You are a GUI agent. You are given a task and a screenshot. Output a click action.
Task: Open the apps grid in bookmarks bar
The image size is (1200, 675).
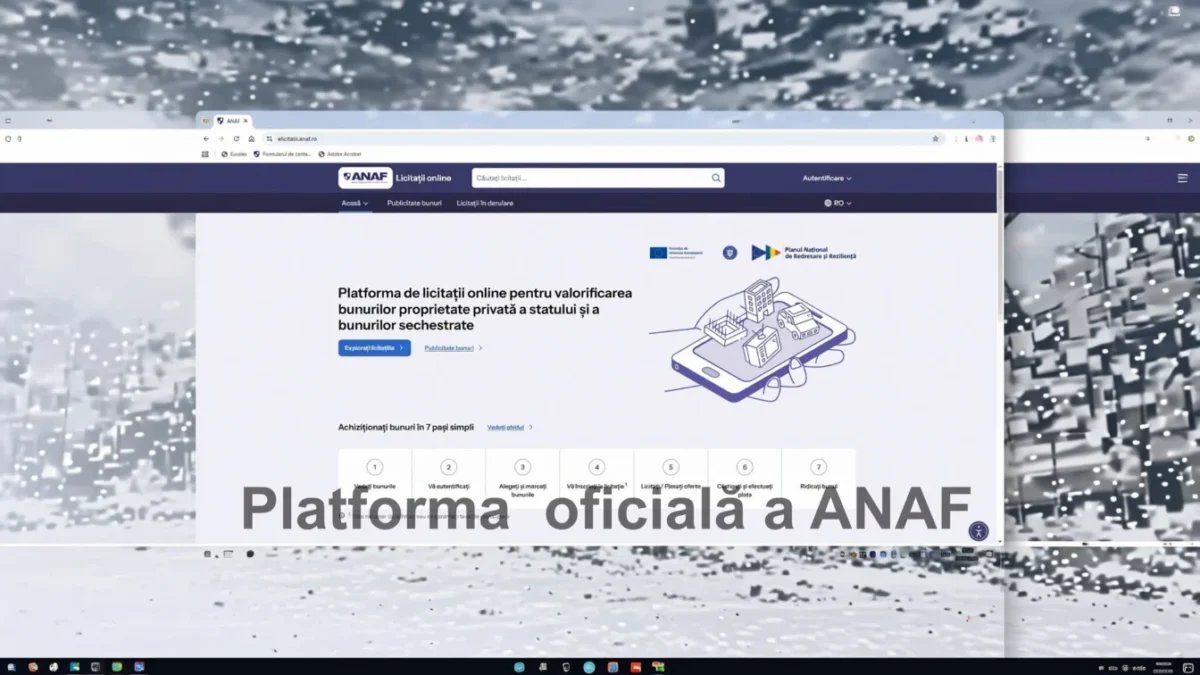pyautogui.click(x=206, y=154)
